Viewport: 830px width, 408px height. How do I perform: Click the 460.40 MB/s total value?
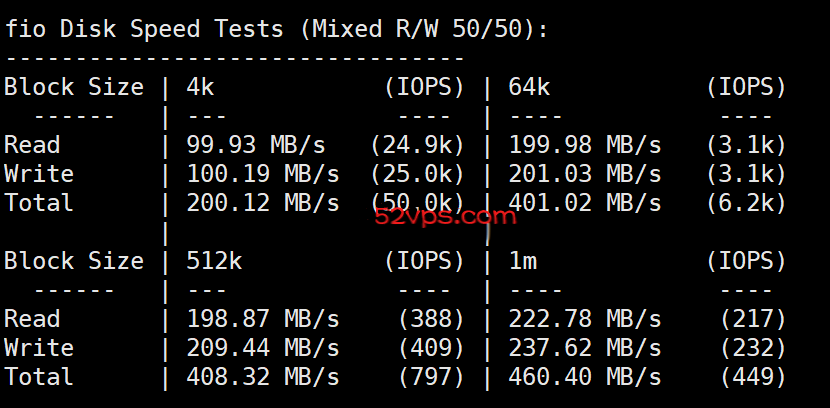(x=585, y=377)
